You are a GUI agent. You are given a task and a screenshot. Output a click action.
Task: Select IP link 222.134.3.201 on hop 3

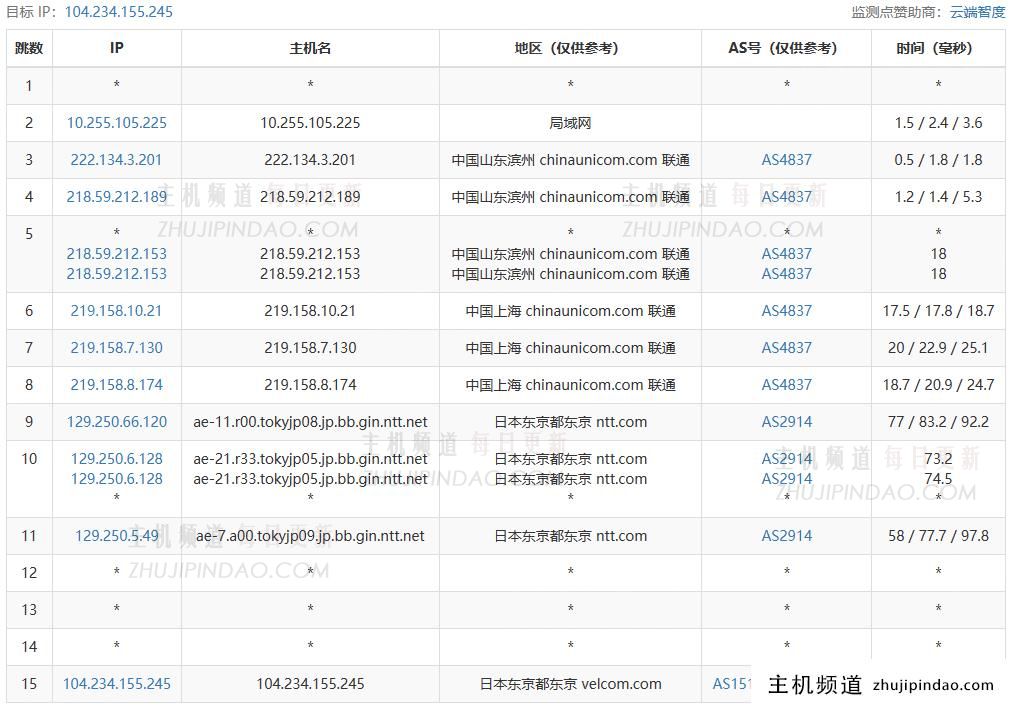pos(116,159)
